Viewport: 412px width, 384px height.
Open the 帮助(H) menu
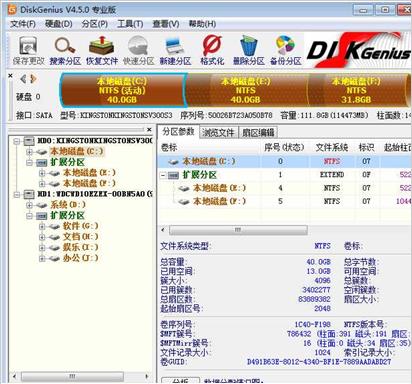[202, 24]
